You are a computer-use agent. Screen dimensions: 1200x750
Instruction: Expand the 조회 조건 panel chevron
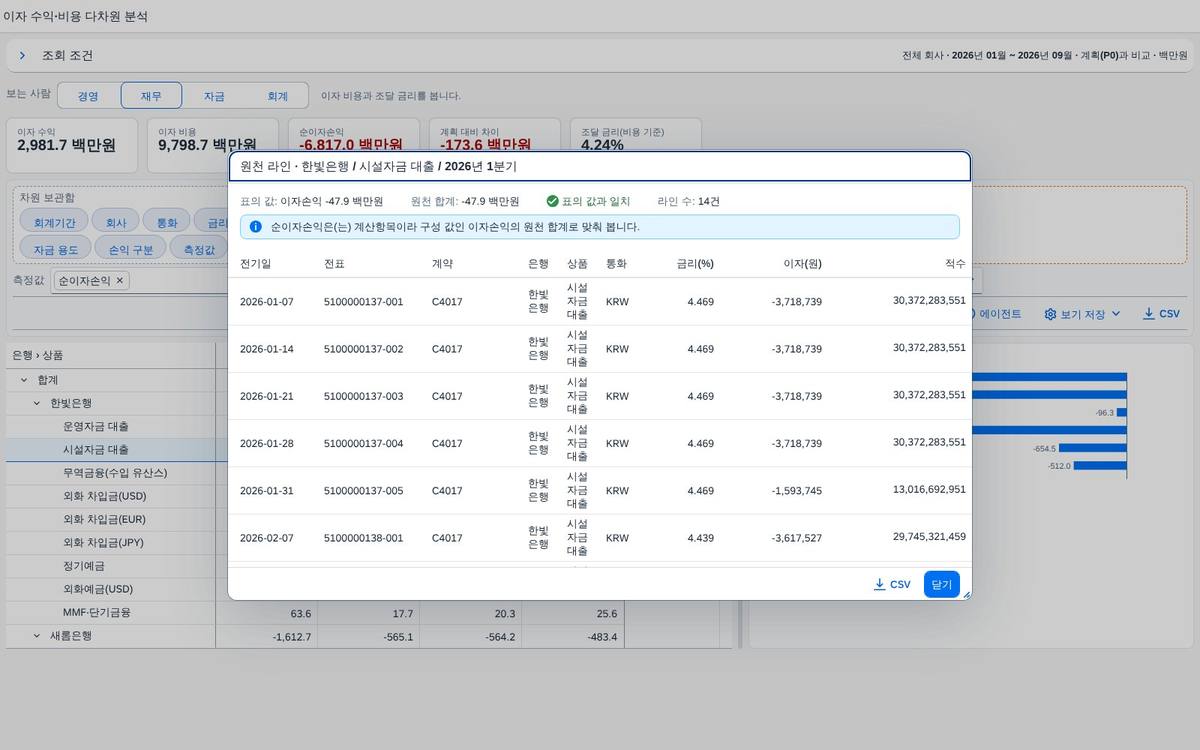point(22,56)
